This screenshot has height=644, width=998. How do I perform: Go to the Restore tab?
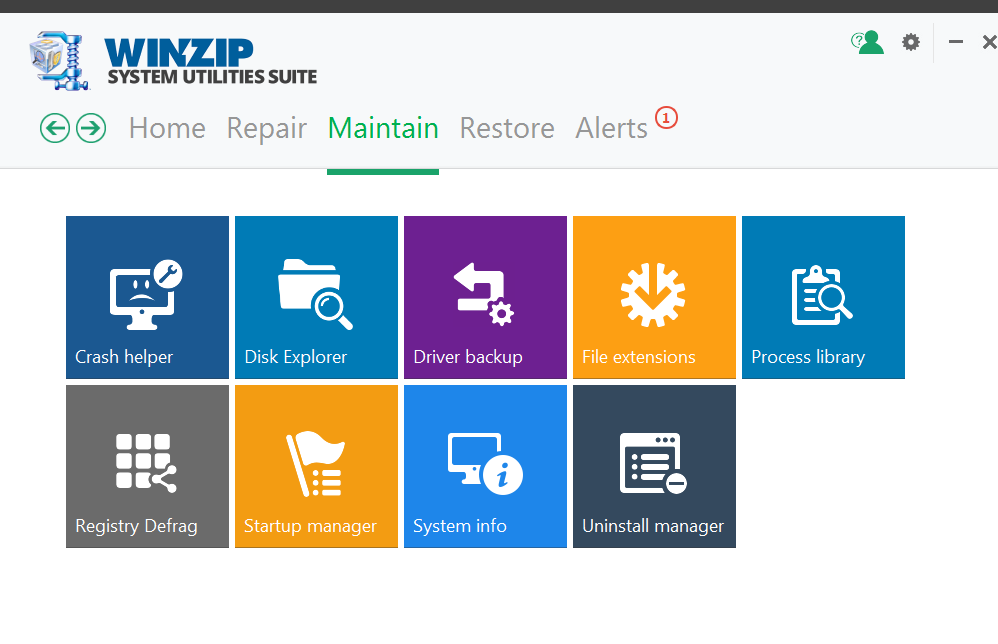pos(507,128)
